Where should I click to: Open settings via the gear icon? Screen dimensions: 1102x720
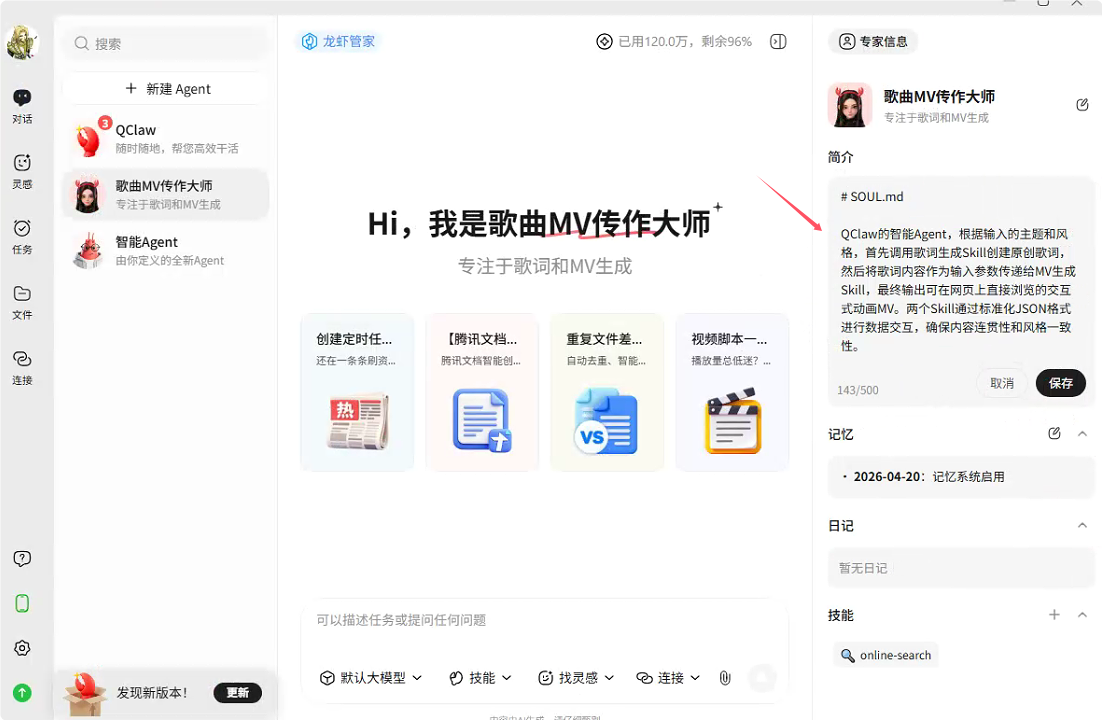coord(22,648)
